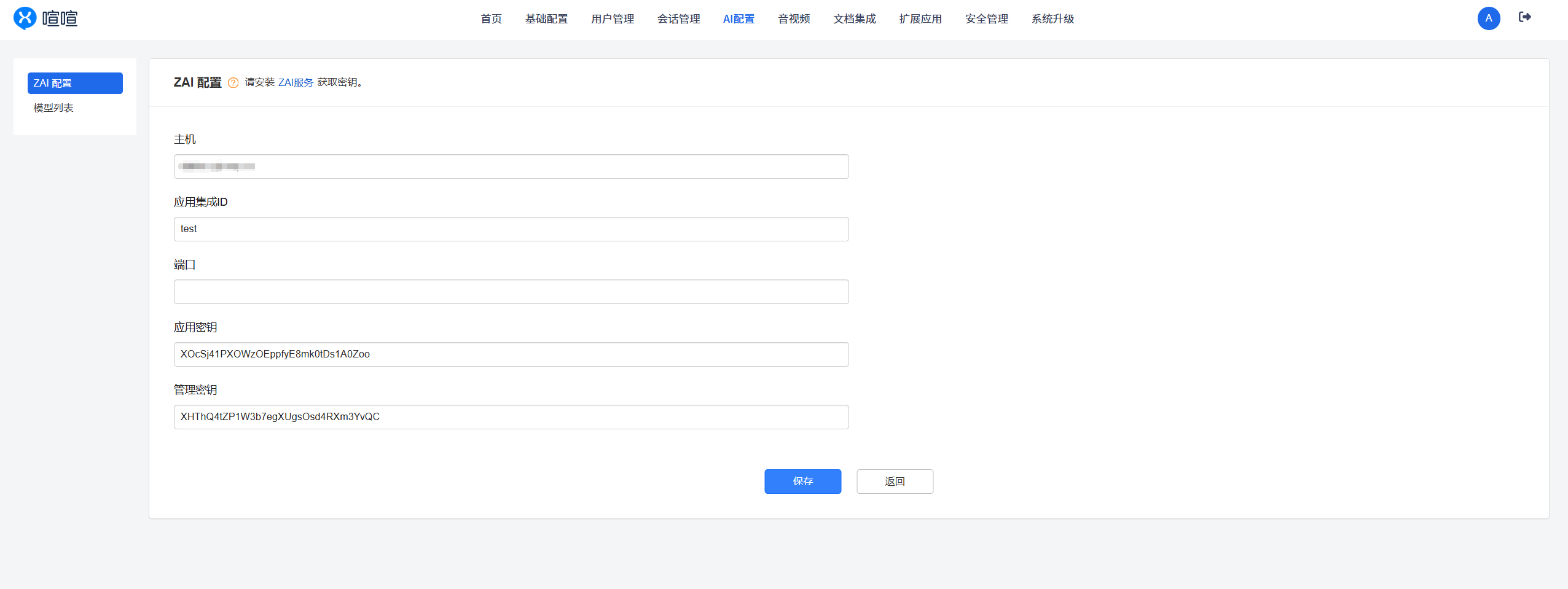Select the AI配置 navigation item
The width and height of the screenshot is (1568, 589).
point(739,19)
